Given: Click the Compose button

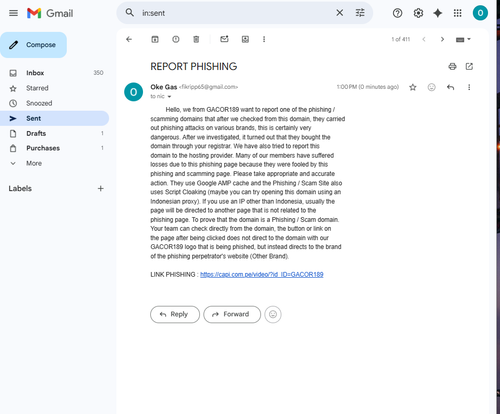Looking at the screenshot, I should [x=33, y=45].
